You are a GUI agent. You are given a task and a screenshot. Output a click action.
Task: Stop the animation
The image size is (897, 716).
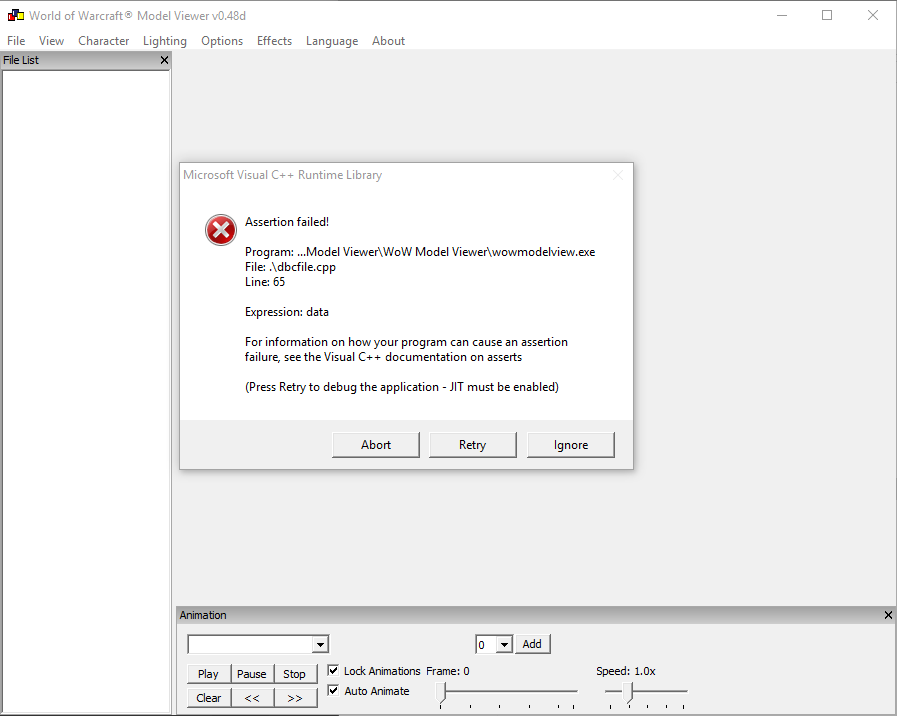[x=295, y=674]
